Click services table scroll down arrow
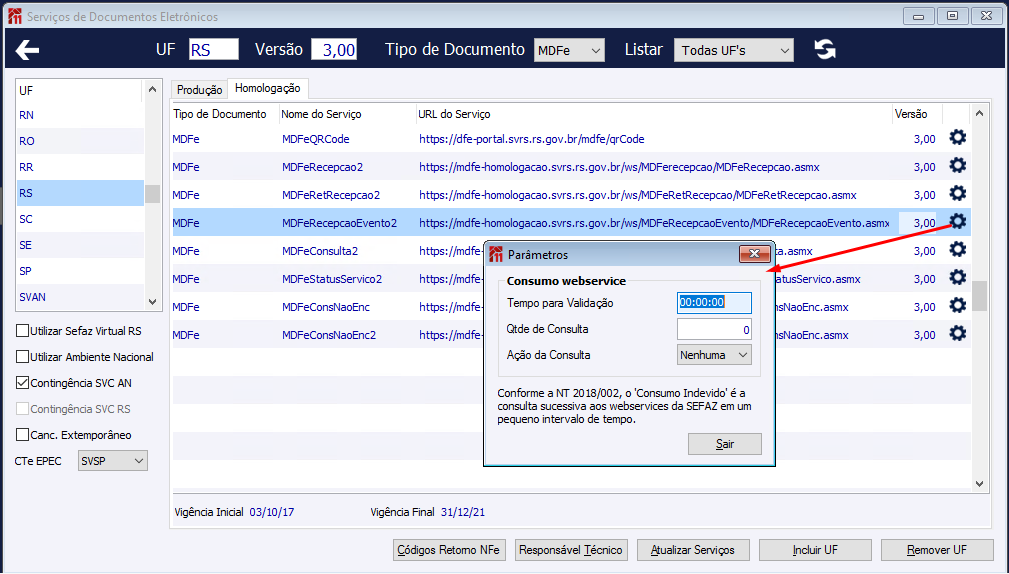 pyautogui.click(x=979, y=484)
